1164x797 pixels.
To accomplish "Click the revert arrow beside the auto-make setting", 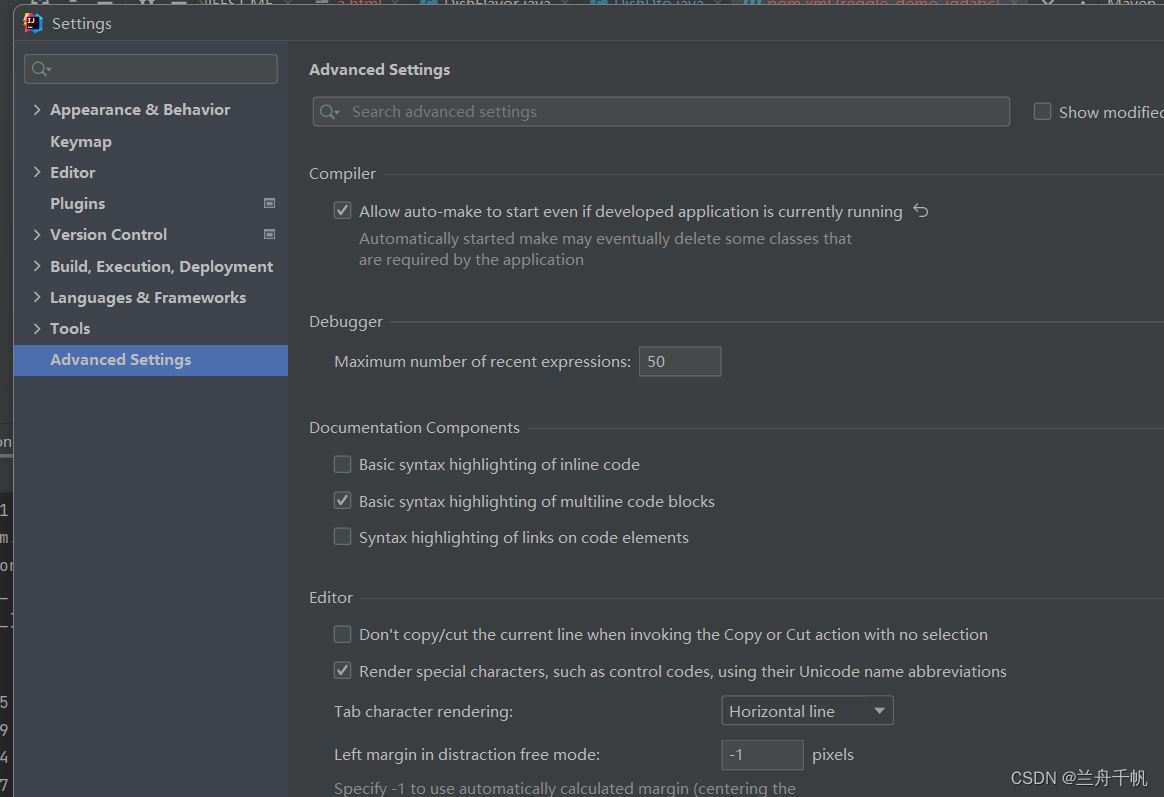I will [x=920, y=211].
